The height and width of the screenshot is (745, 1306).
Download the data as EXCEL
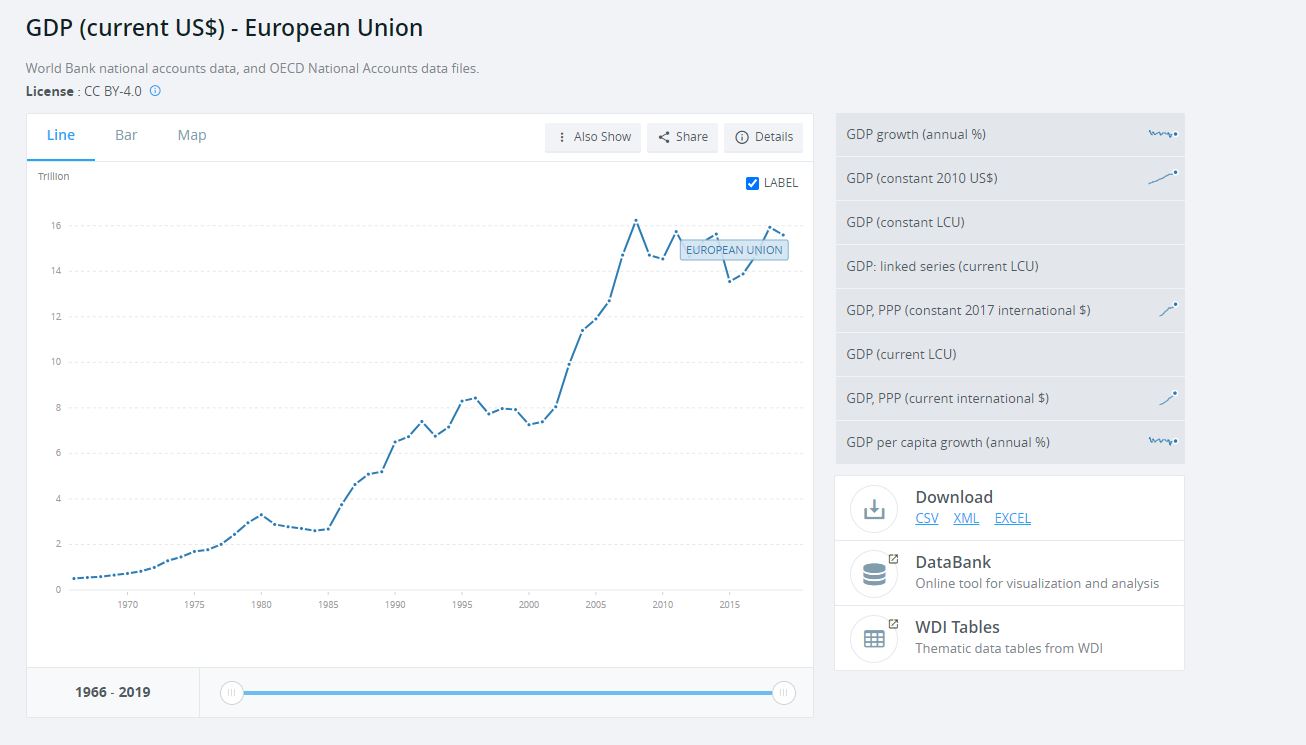click(1012, 518)
